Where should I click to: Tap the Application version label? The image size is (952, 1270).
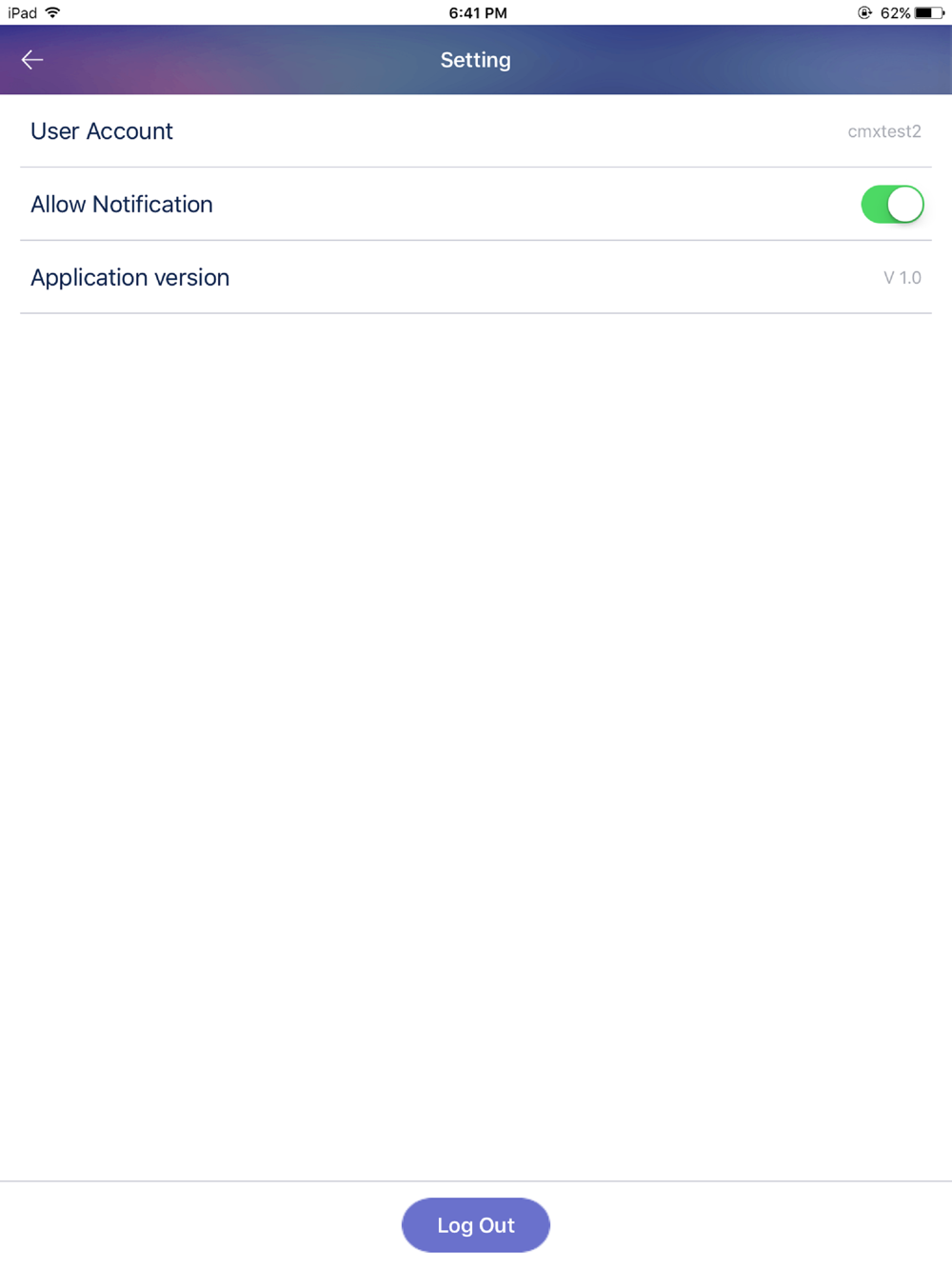coord(130,277)
